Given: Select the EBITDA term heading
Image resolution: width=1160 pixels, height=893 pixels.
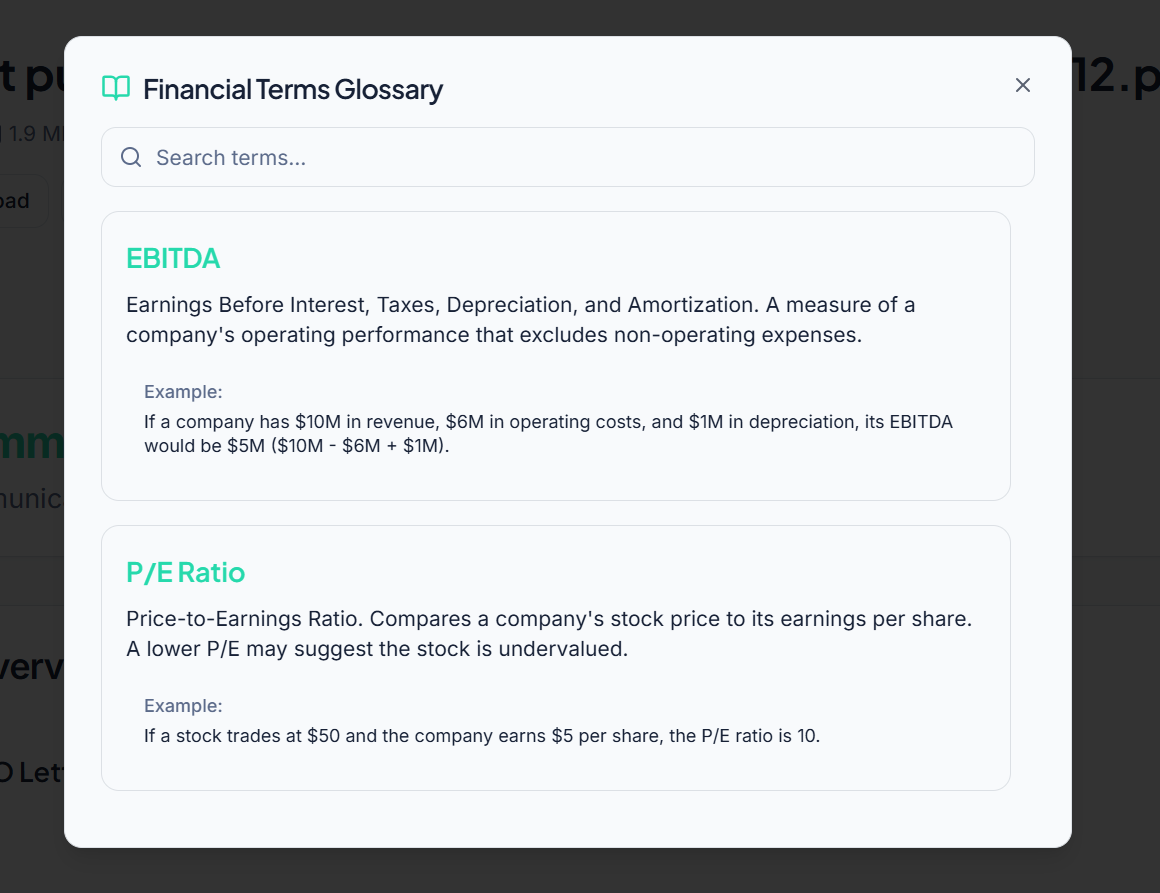Looking at the screenshot, I should [173, 258].
